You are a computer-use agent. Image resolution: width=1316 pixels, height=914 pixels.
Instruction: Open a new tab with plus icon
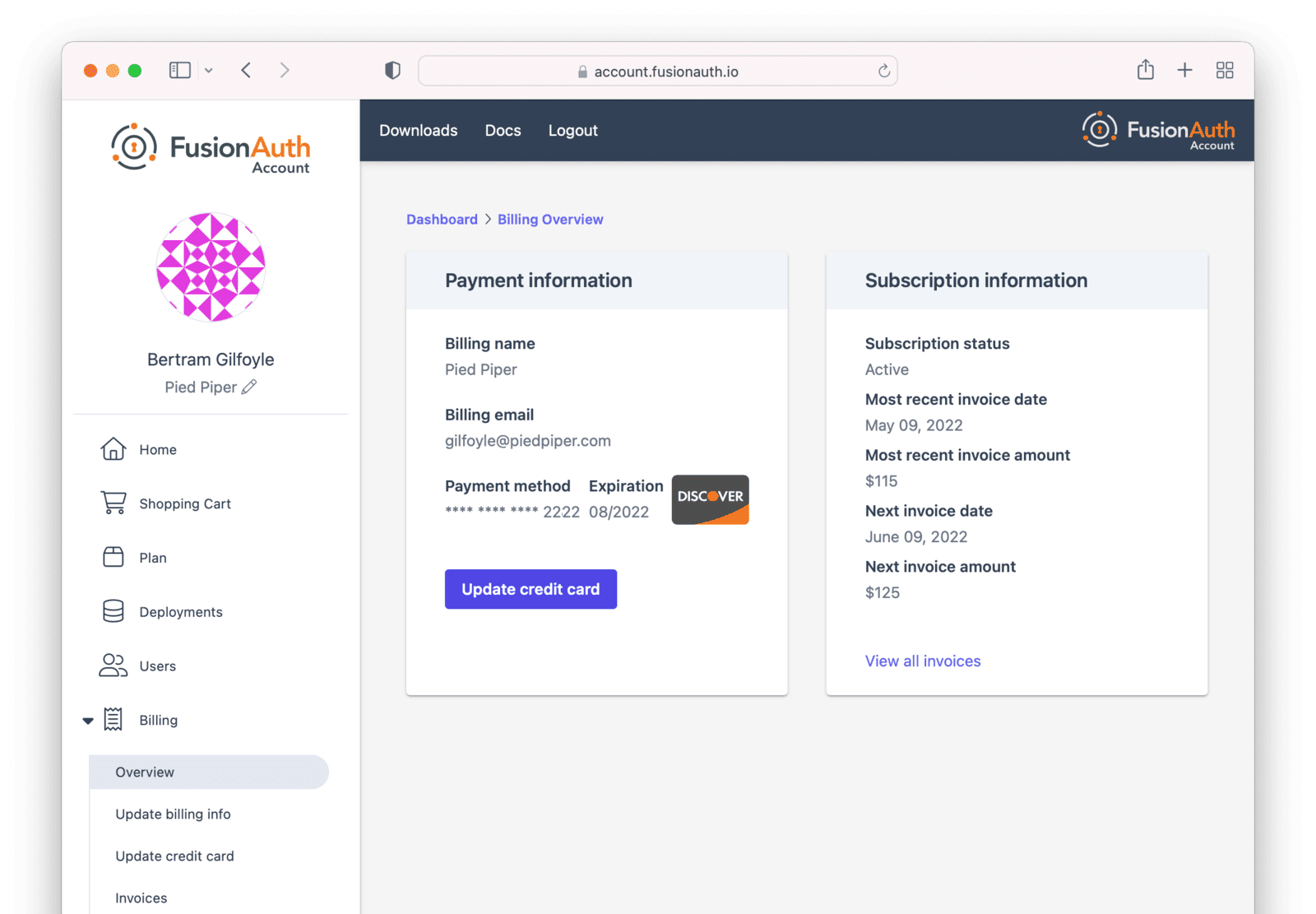(1184, 71)
